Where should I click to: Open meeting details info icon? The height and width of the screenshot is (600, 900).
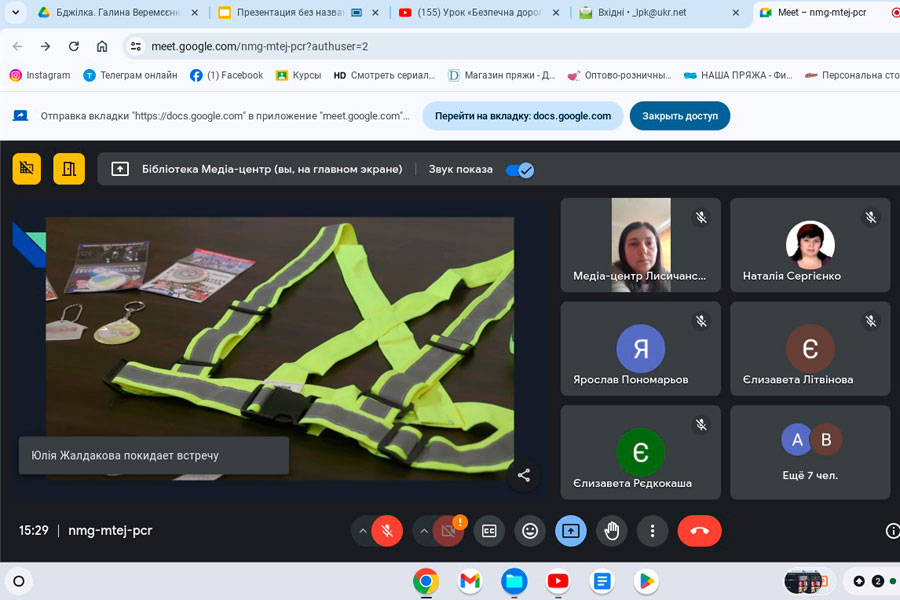(893, 531)
